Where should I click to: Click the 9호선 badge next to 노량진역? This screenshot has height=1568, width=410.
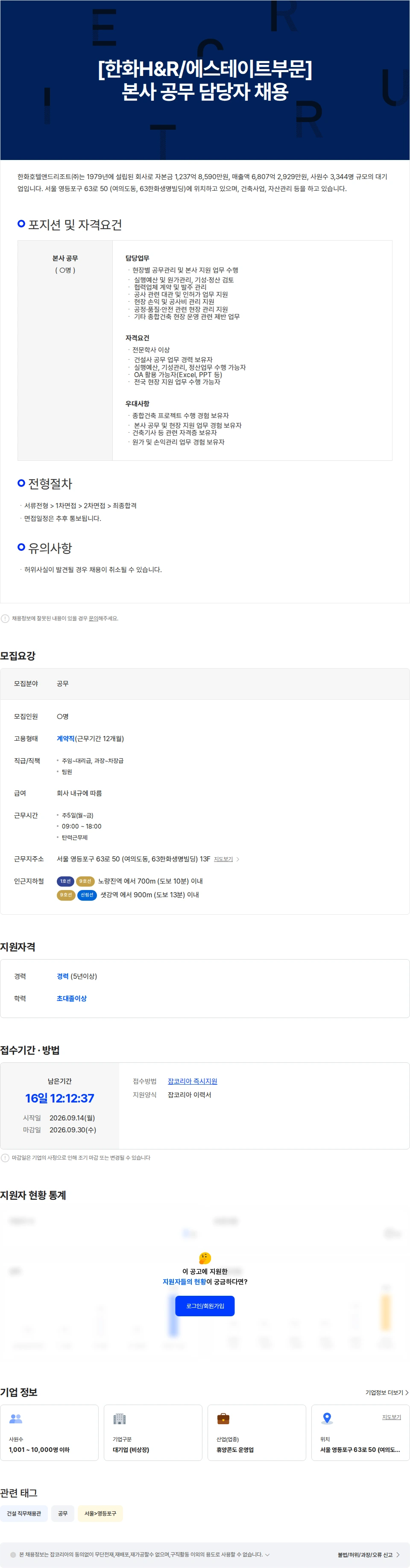(85, 881)
